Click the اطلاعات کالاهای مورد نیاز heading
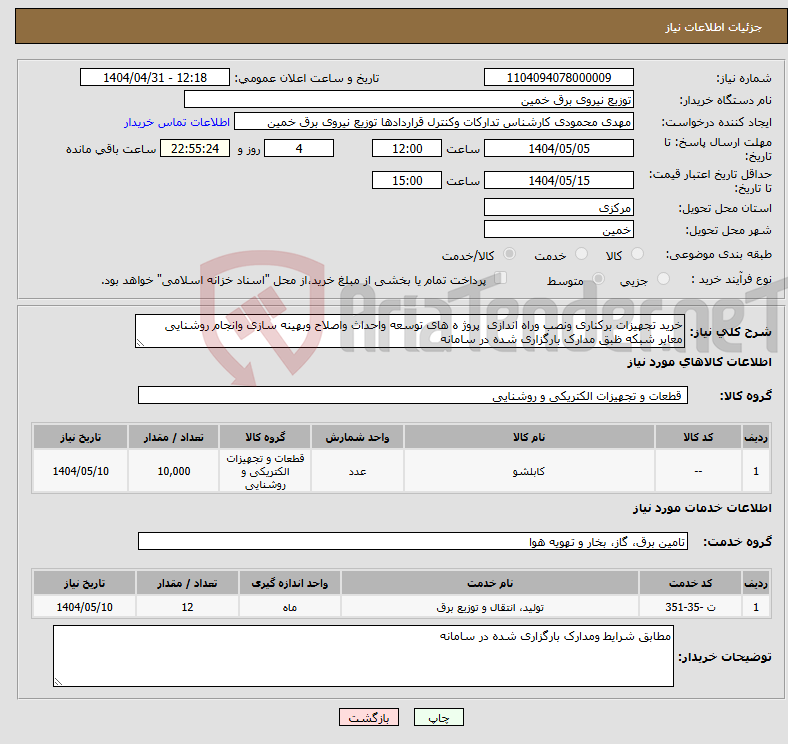Screen dimensions: 788x744 699,362
